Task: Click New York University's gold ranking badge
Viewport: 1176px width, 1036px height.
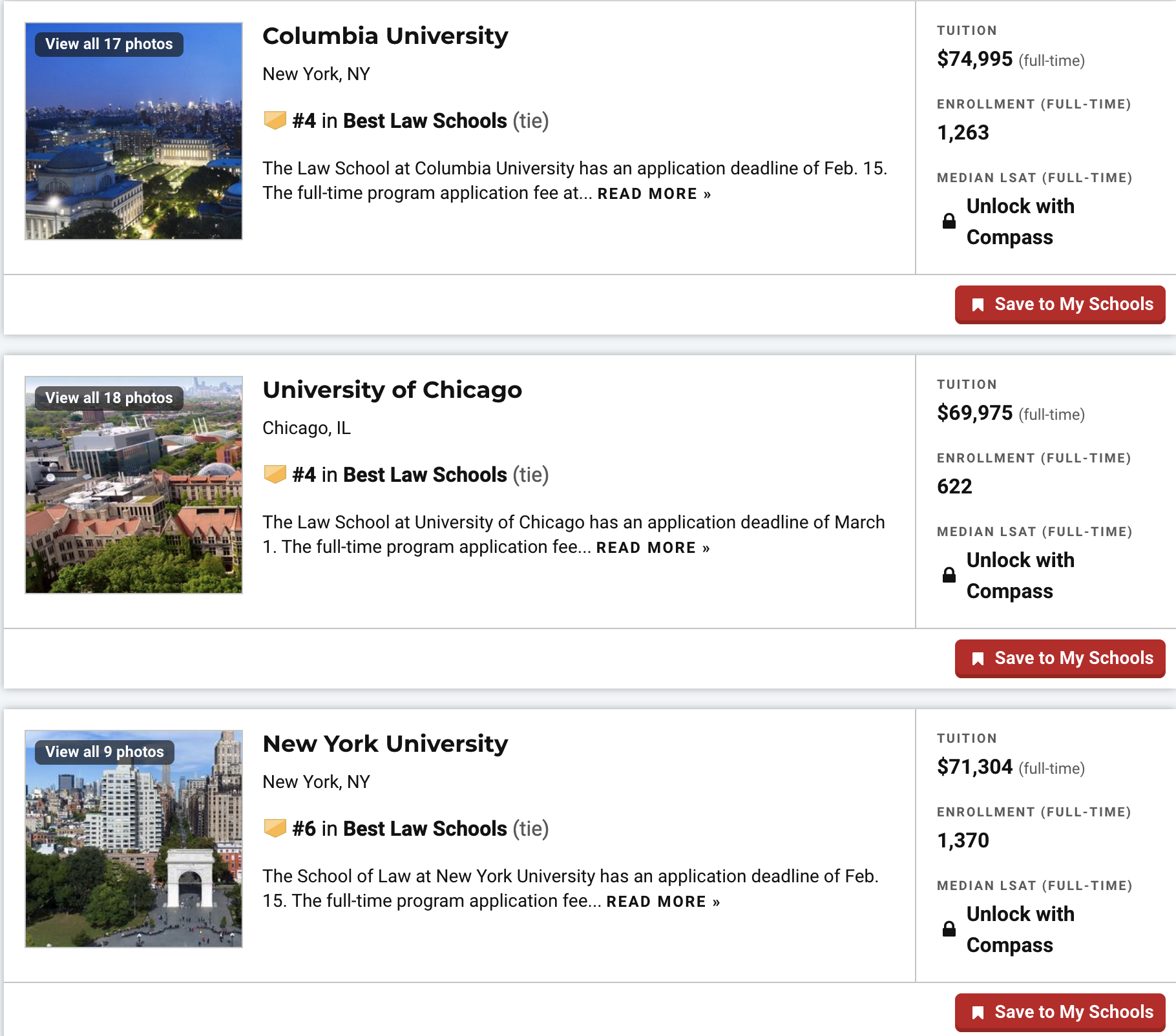Action: tap(275, 828)
